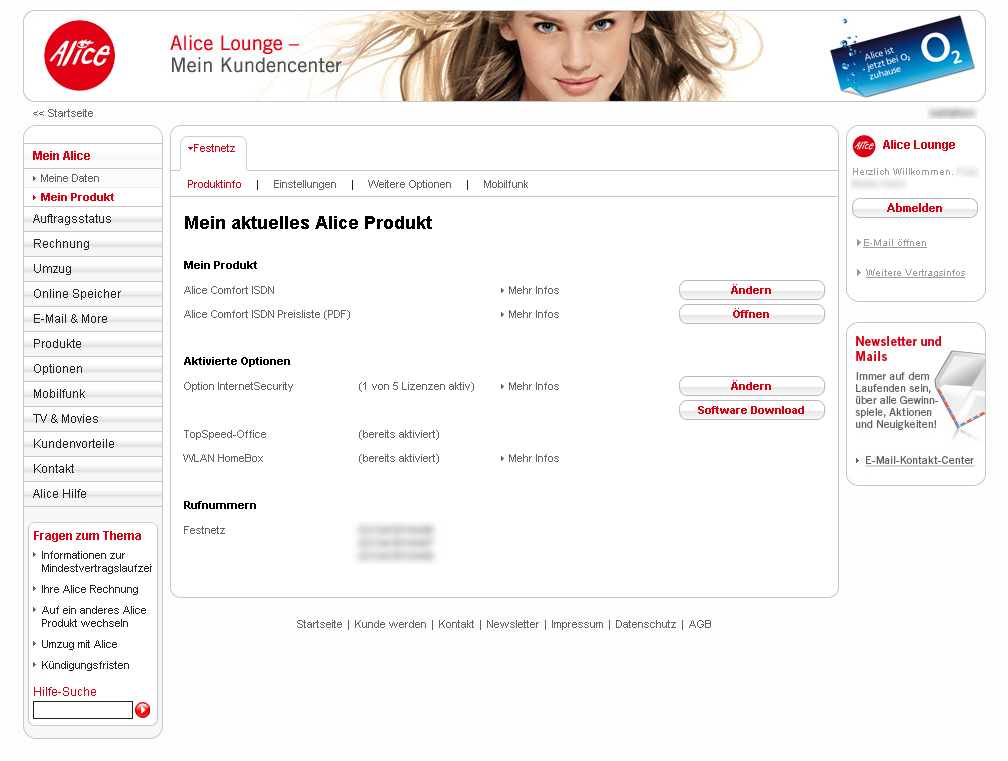The width and height of the screenshot is (1008, 761).
Task: Click the Alice Lounge small logo icon
Action: pos(864,146)
